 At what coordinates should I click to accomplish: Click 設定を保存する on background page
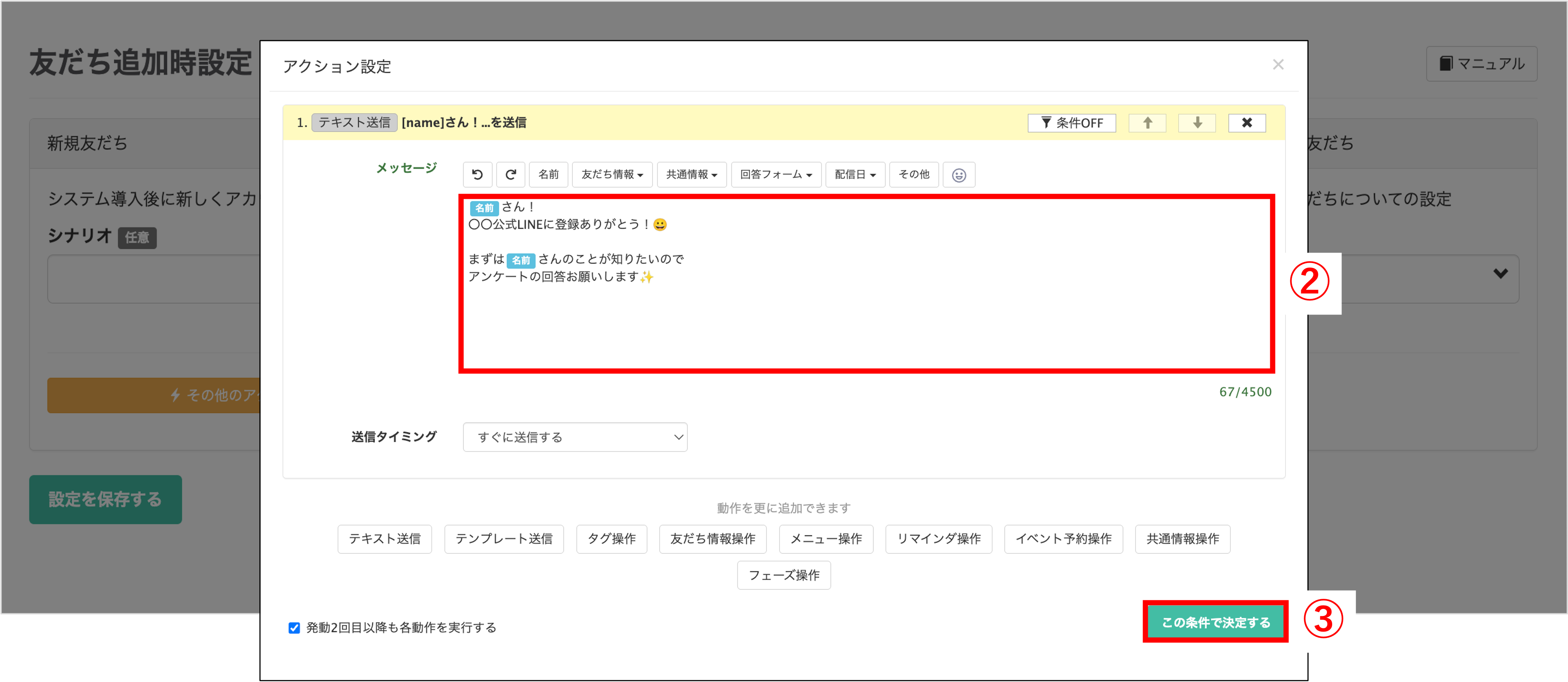(105, 500)
